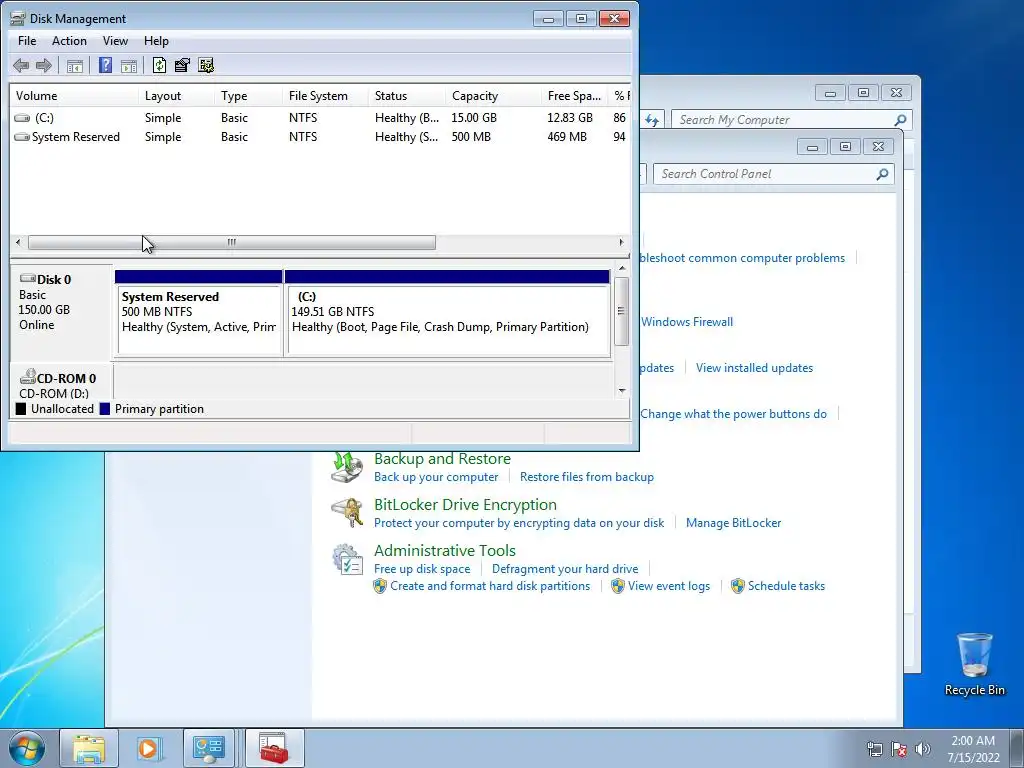Click the Restore files from backup link
This screenshot has height=768, width=1024.
click(x=586, y=477)
